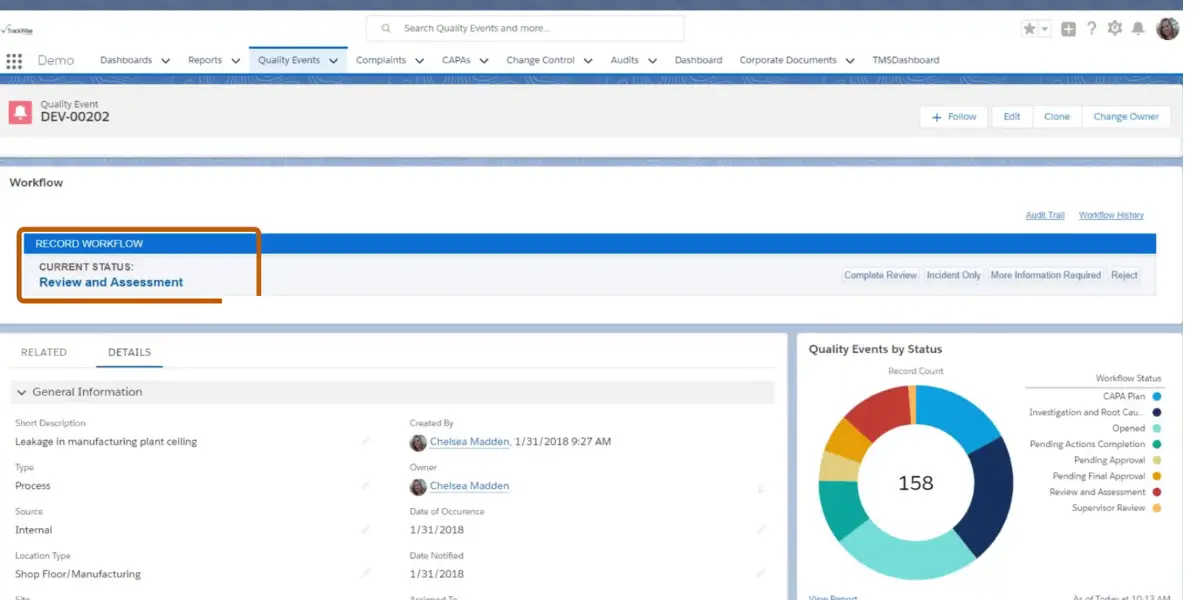Select the Opened color swatch in legend
Viewport: 1200px width, 600px height.
click(x=1156, y=428)
